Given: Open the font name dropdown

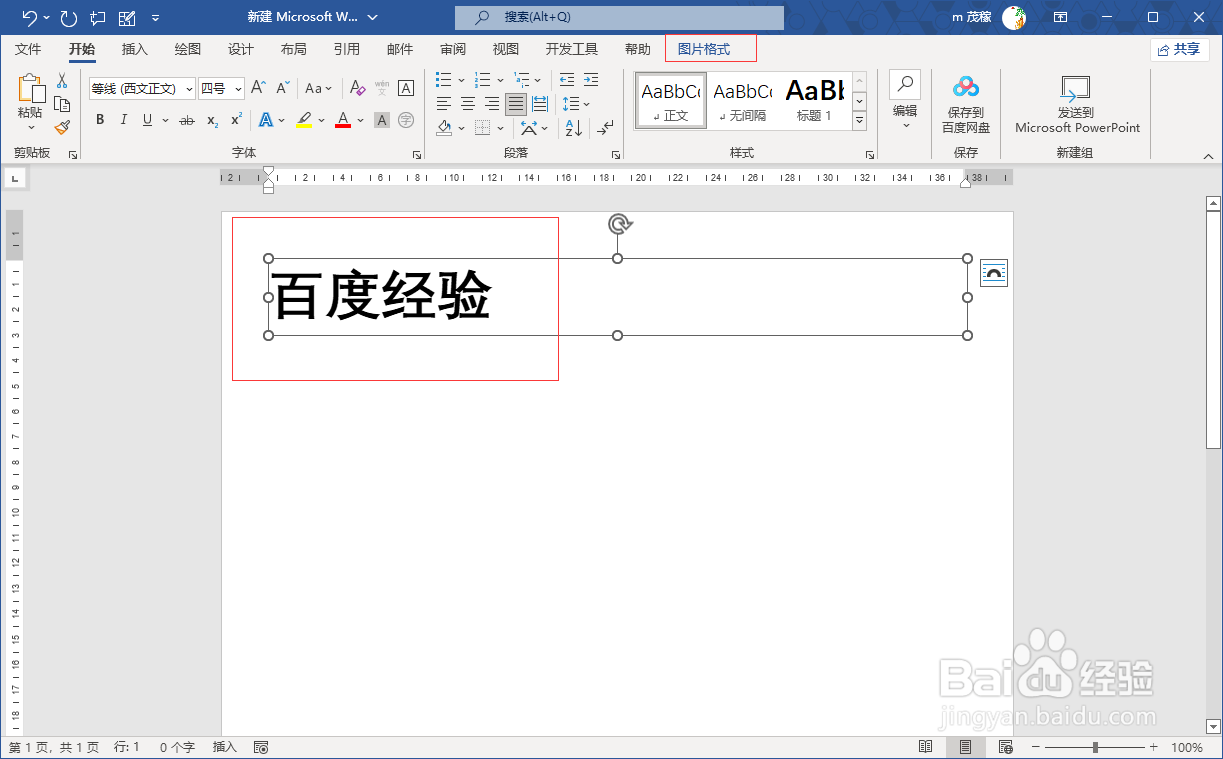Looking at the screenshot, I should click(x=190, y=89).
